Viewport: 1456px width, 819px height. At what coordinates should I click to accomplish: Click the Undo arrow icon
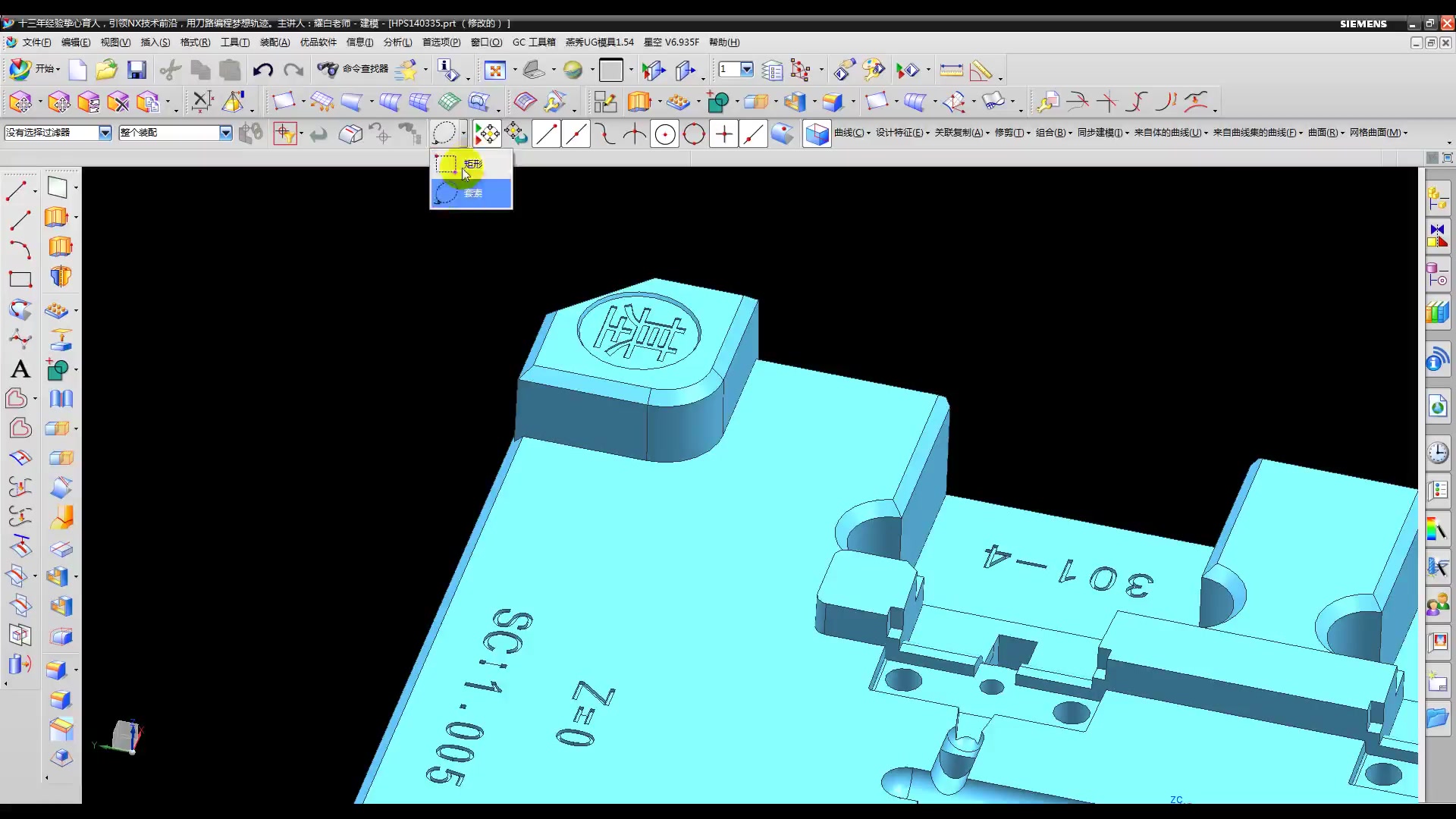pos(262,71)
